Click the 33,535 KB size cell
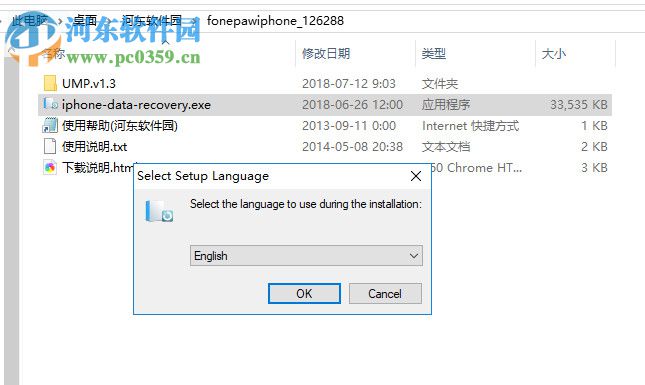This screenshot has width=645, height=385. tap(579, 104)
